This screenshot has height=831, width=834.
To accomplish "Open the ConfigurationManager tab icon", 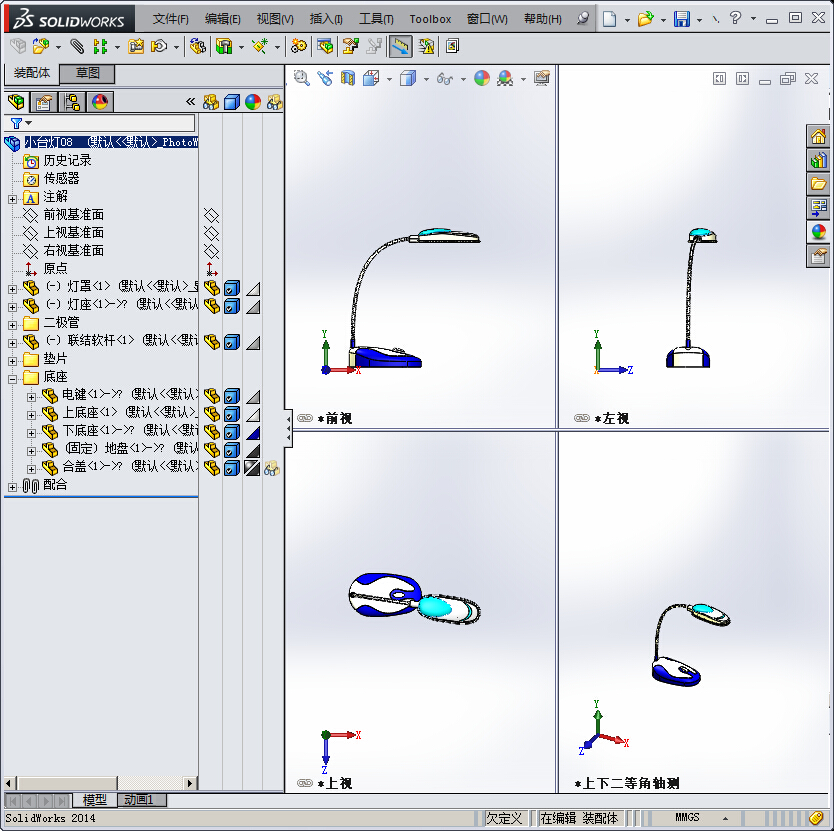I will tap(71, 102).
